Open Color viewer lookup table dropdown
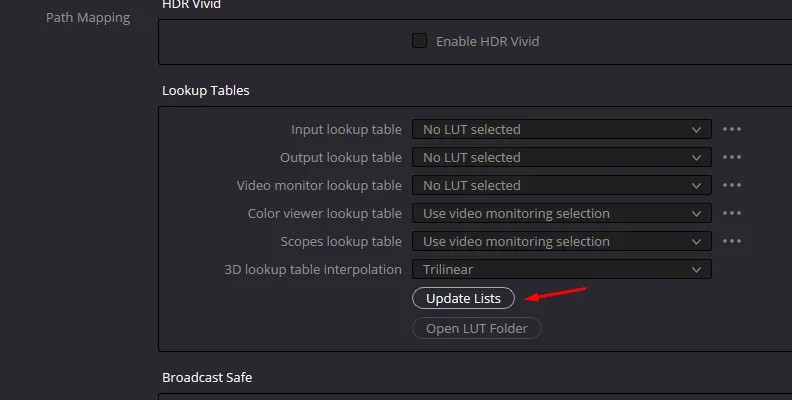Image resolution: width=792 pixels, height=400 pixels. pyautogui.click(x=561, y=213)
